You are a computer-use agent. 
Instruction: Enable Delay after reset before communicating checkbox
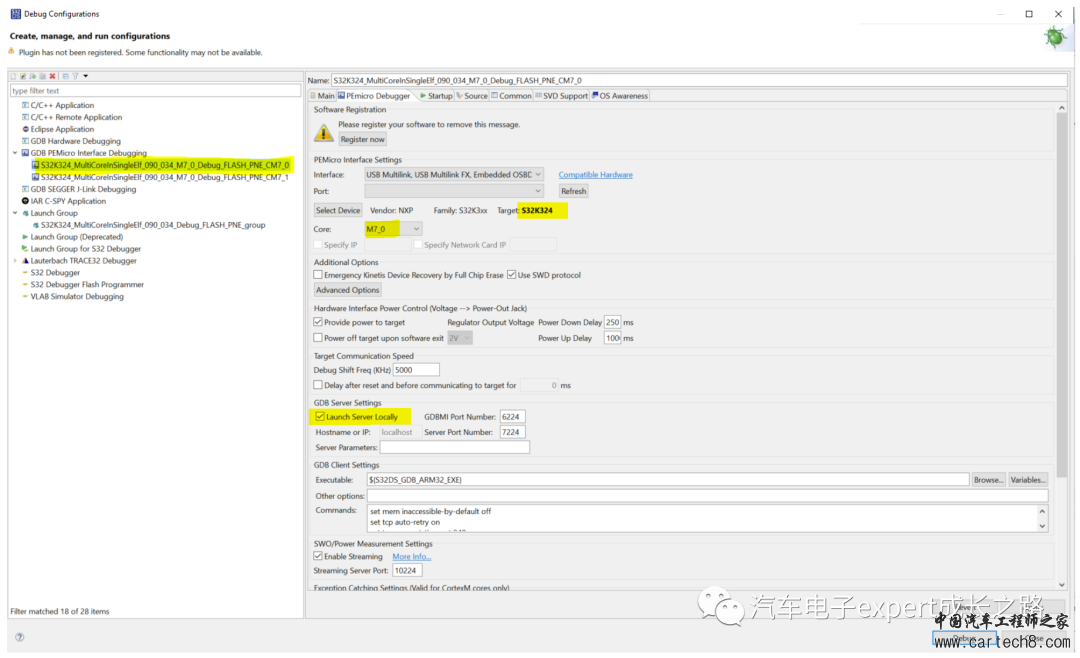pyautogui.click(x=318, y=385)
